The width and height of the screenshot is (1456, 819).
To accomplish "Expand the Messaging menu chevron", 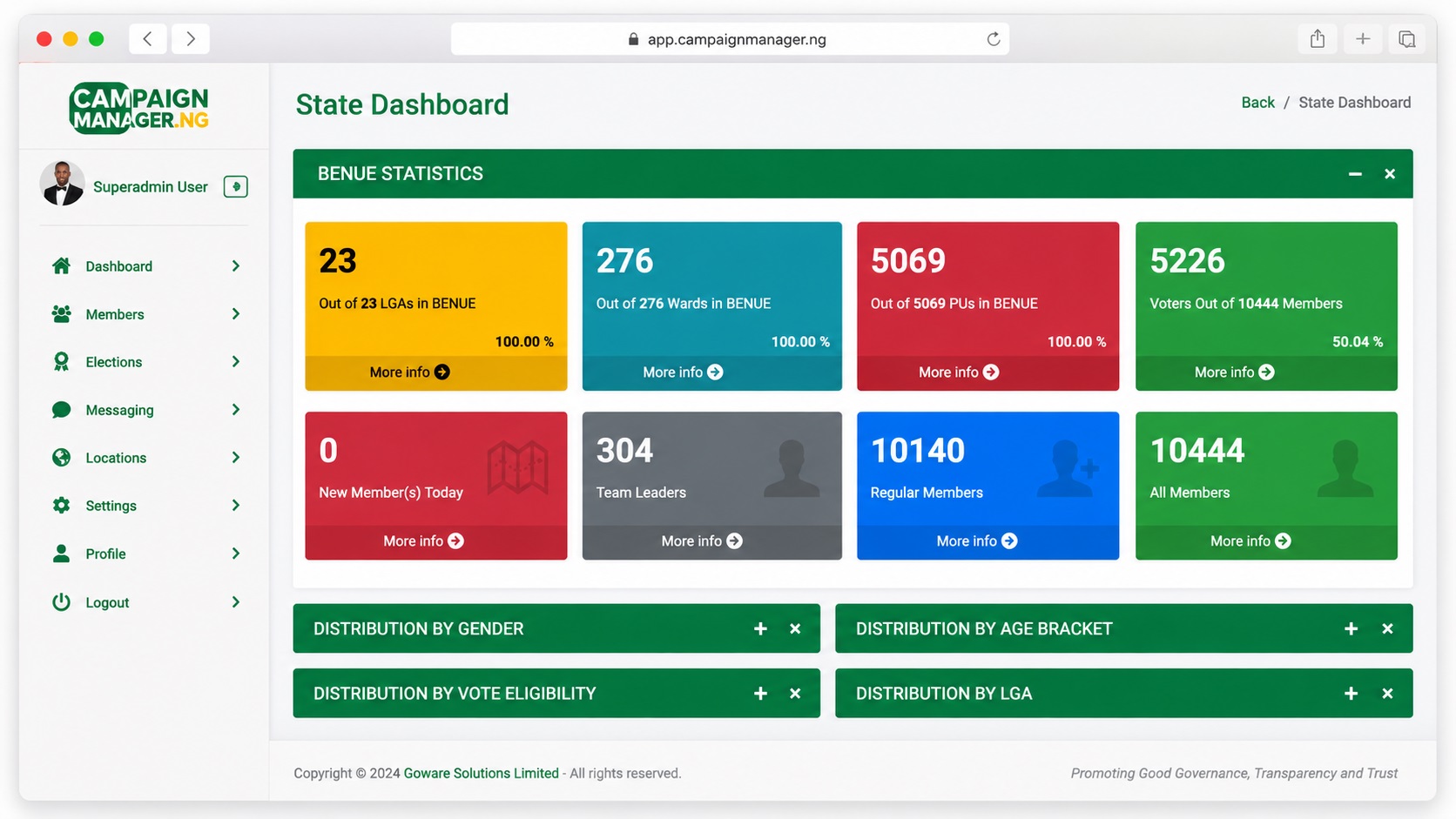I will pyautogui.click(x=236, y=409).
